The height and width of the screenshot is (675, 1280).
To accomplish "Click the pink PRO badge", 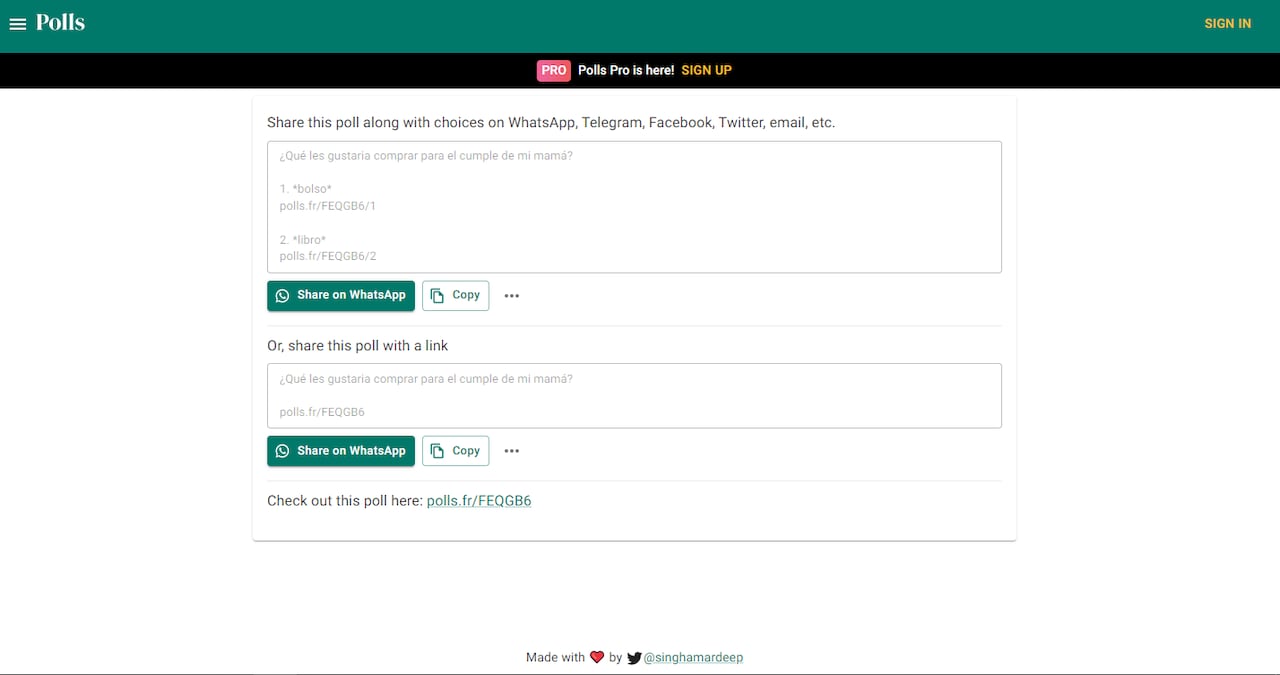I will [553, 70].
